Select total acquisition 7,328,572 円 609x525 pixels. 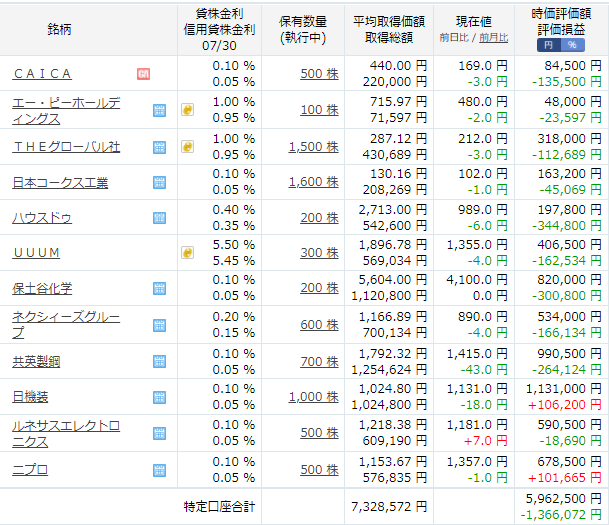tap(389, 507)
